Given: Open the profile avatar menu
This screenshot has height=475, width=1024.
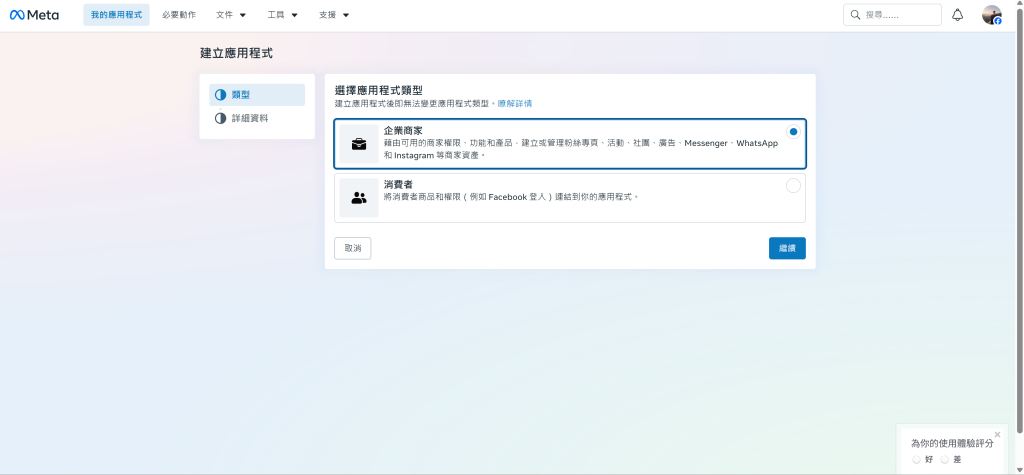Looking at the screenshot, I should click(x=991, y=15).
